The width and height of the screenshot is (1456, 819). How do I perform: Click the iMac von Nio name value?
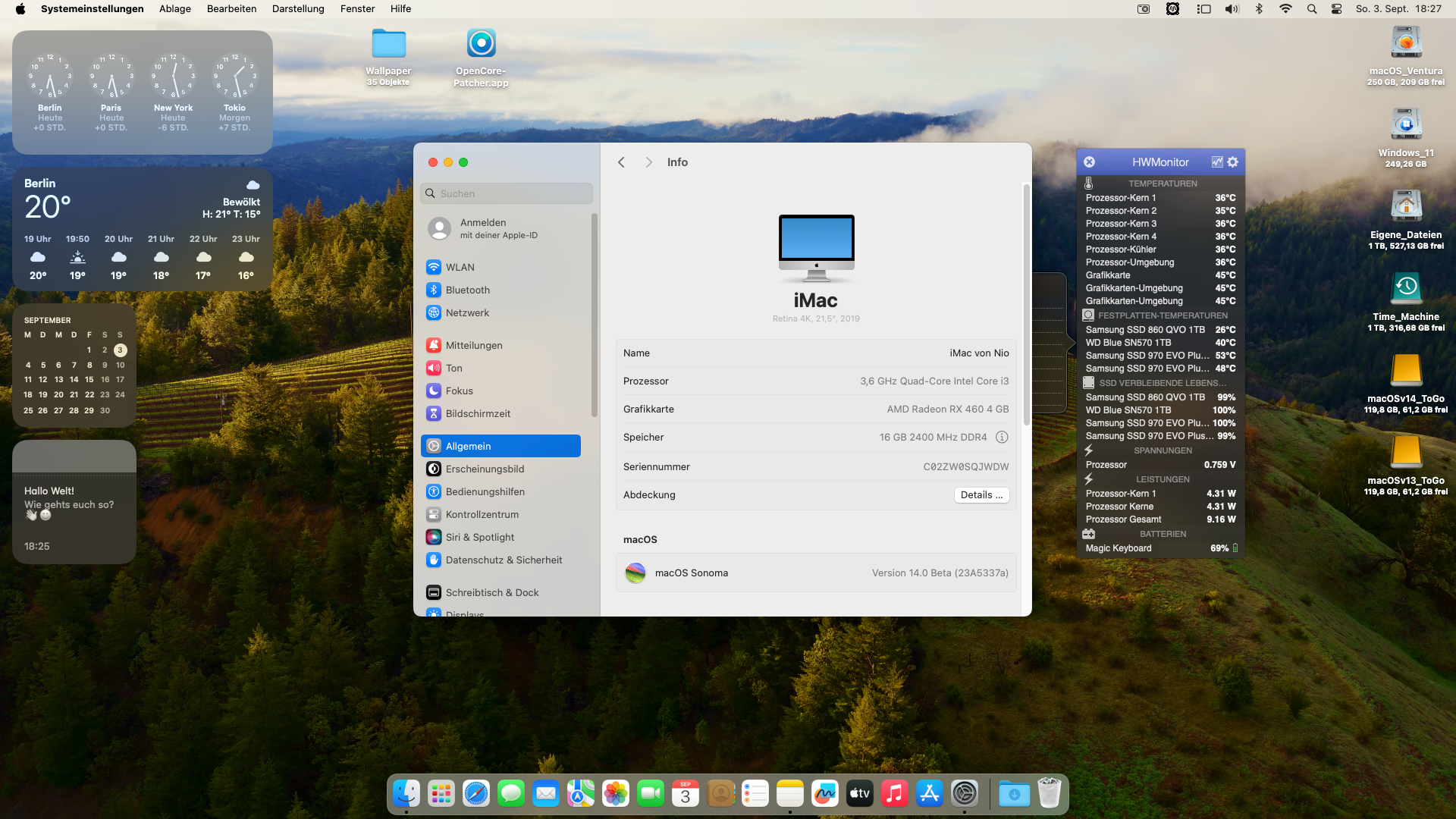point(979,353)
